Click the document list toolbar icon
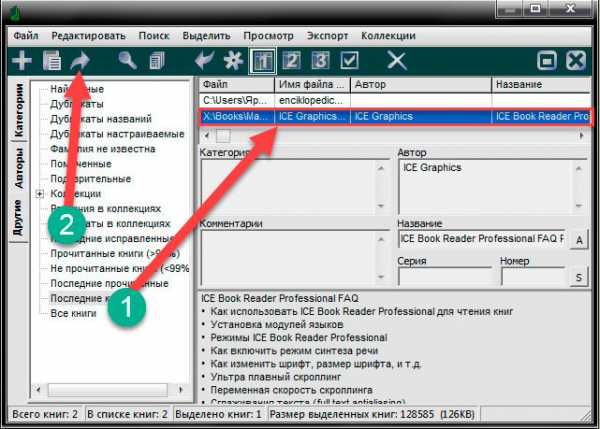 pos(51,60)
